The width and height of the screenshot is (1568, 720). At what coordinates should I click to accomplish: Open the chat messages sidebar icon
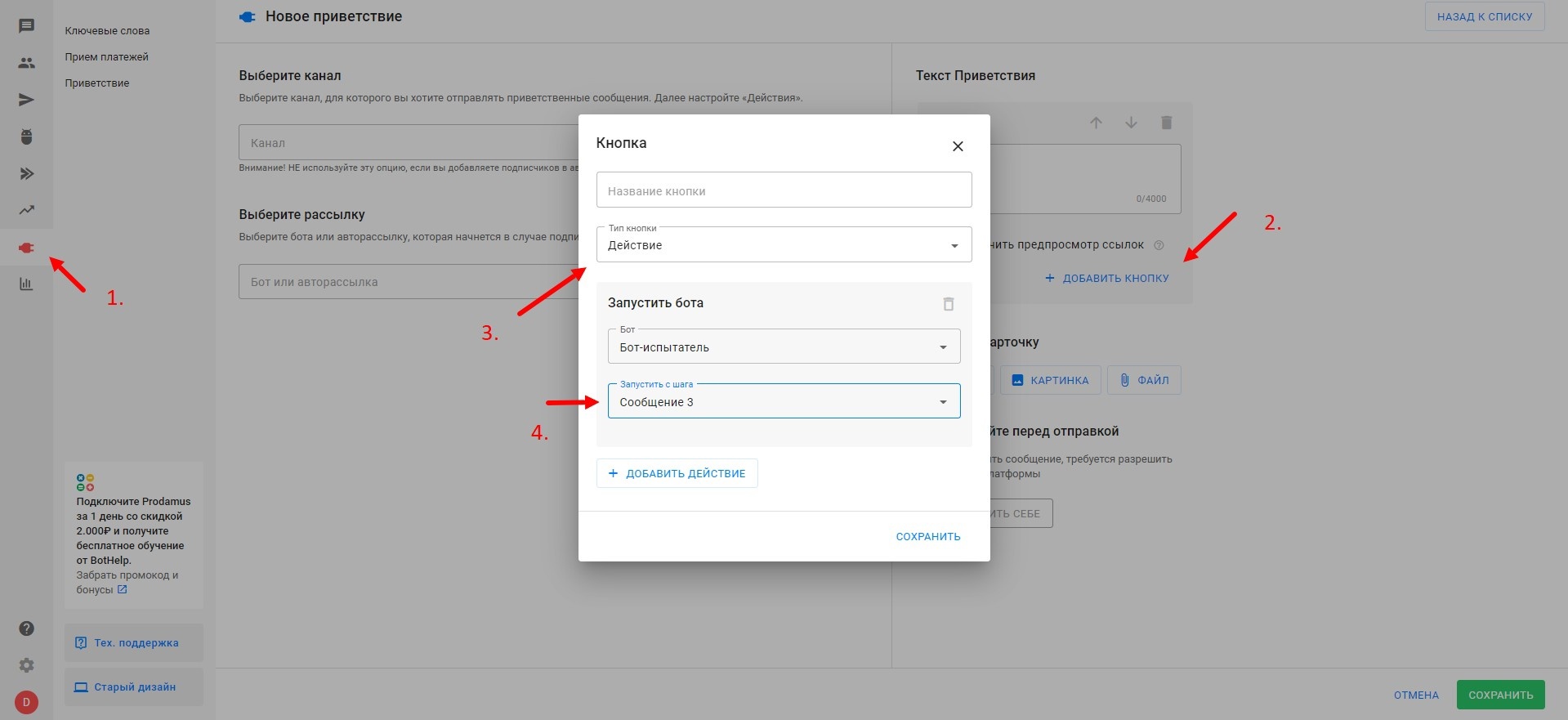click(26, 26)
